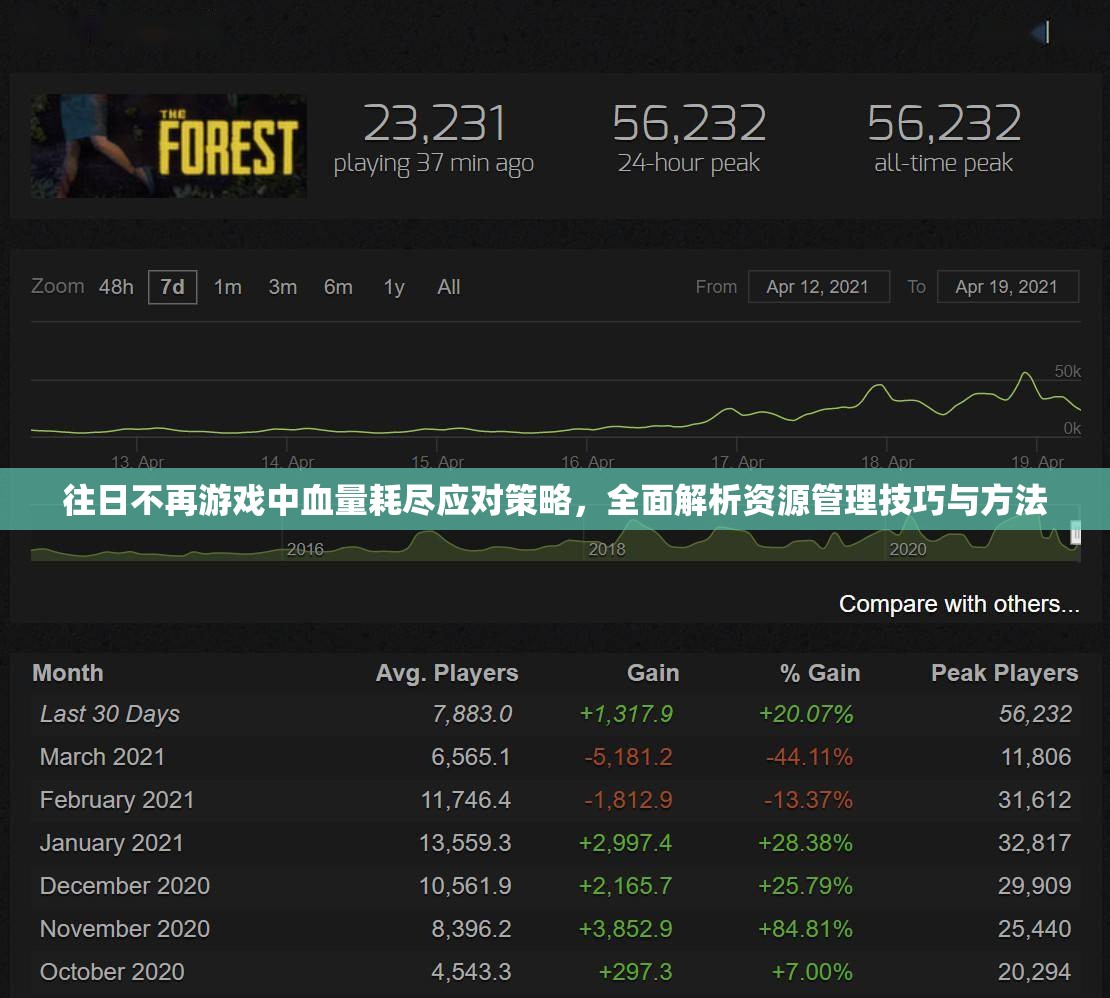Click The Forest game banner thumbnail
This screenshot has width=1110, height=998.
pos(168,146)
